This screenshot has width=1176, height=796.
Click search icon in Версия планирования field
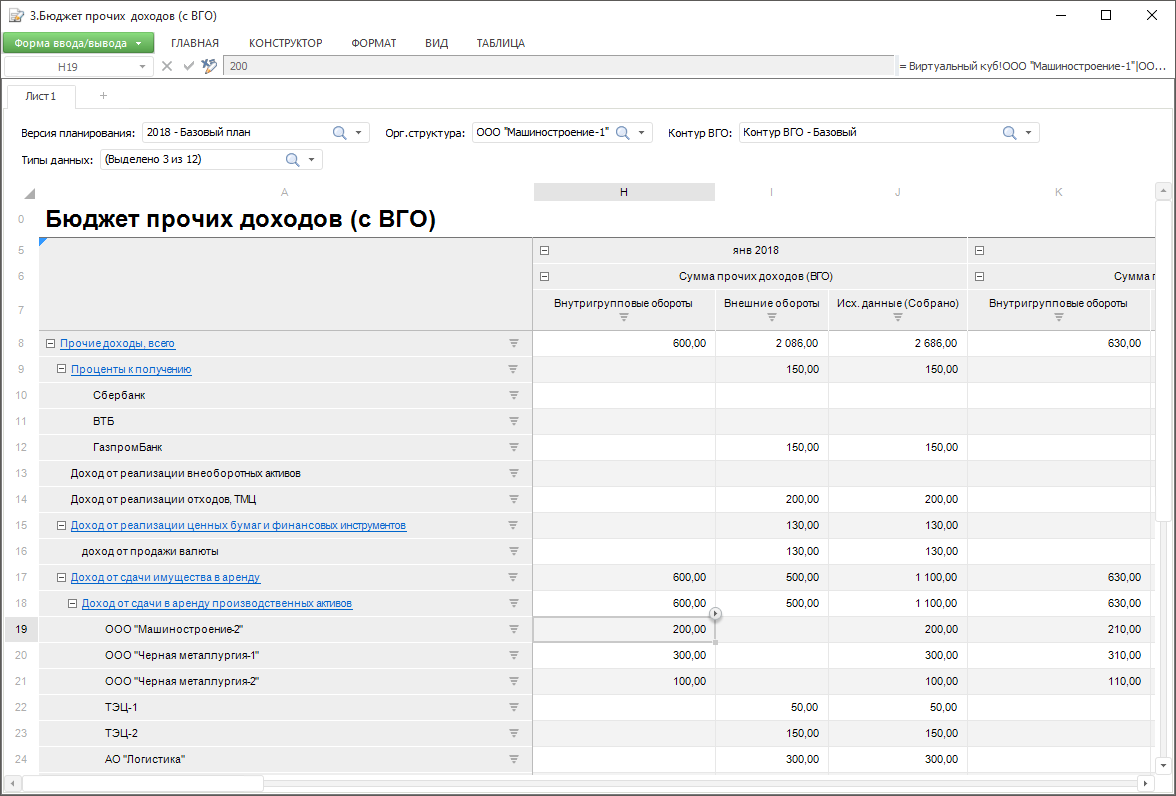coord(339,133)
